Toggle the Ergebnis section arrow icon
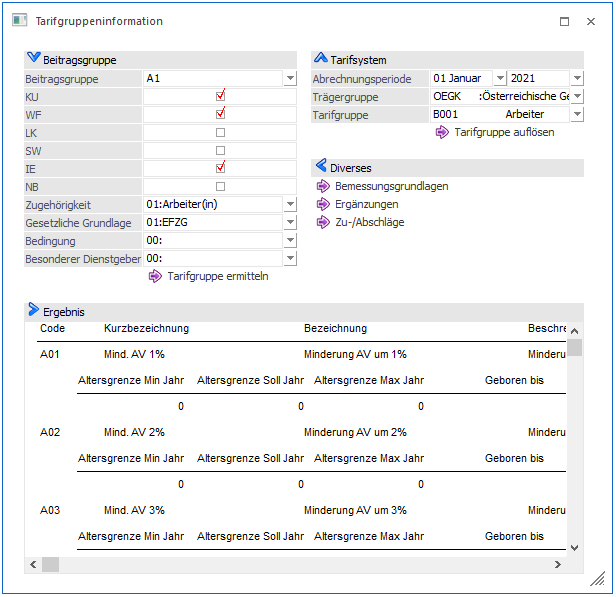Viewport: 616px width, 597px height. 33,311
